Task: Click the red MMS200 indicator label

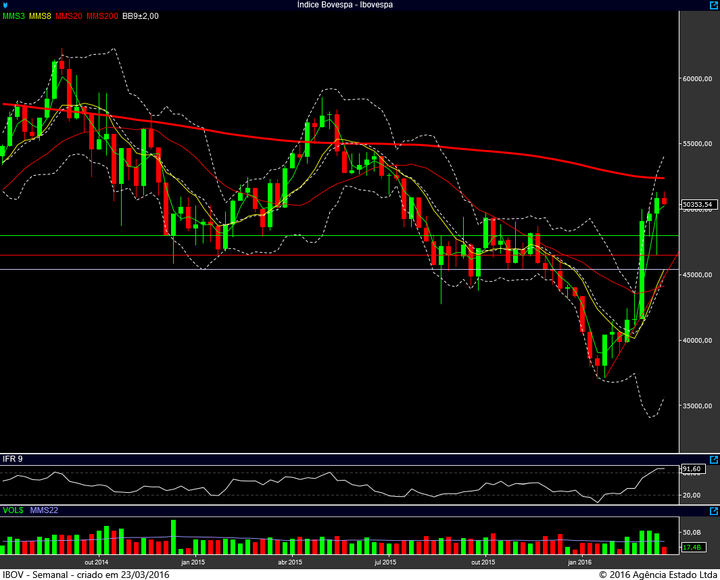Action: [x=102, y=17]
